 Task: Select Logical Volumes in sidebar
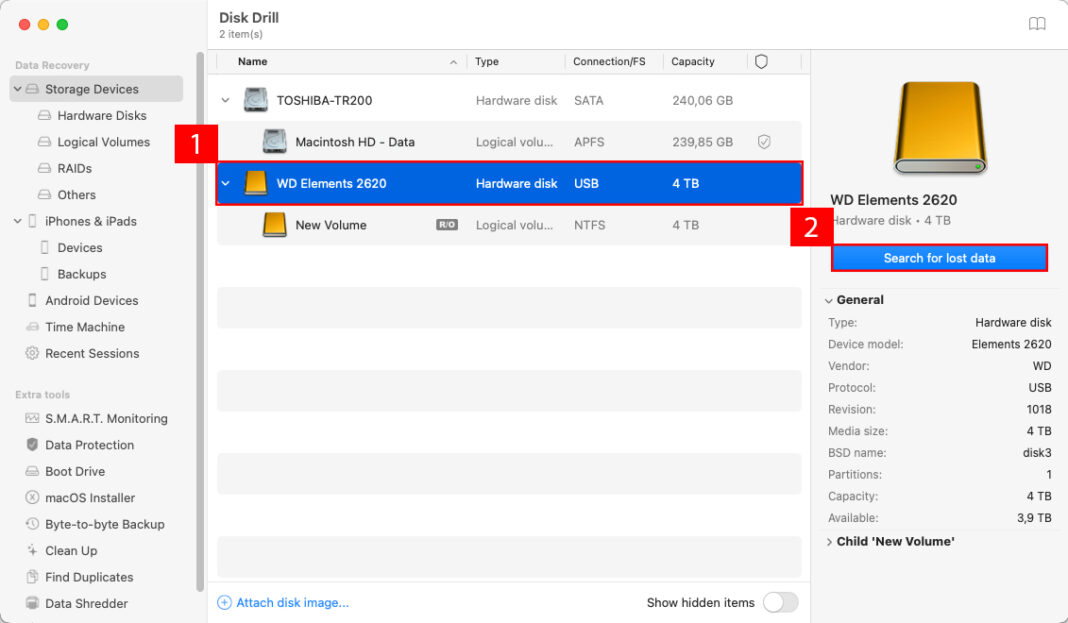pos(103,142)
